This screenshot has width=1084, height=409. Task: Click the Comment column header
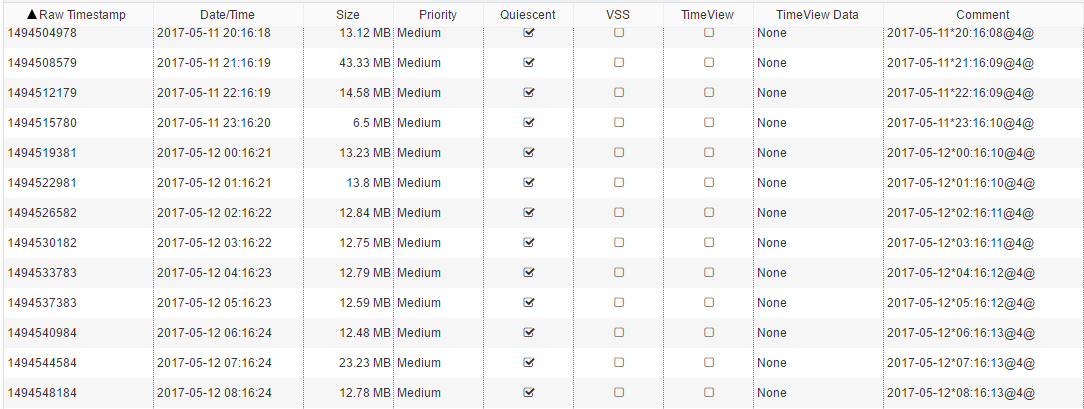coord(982,15)
